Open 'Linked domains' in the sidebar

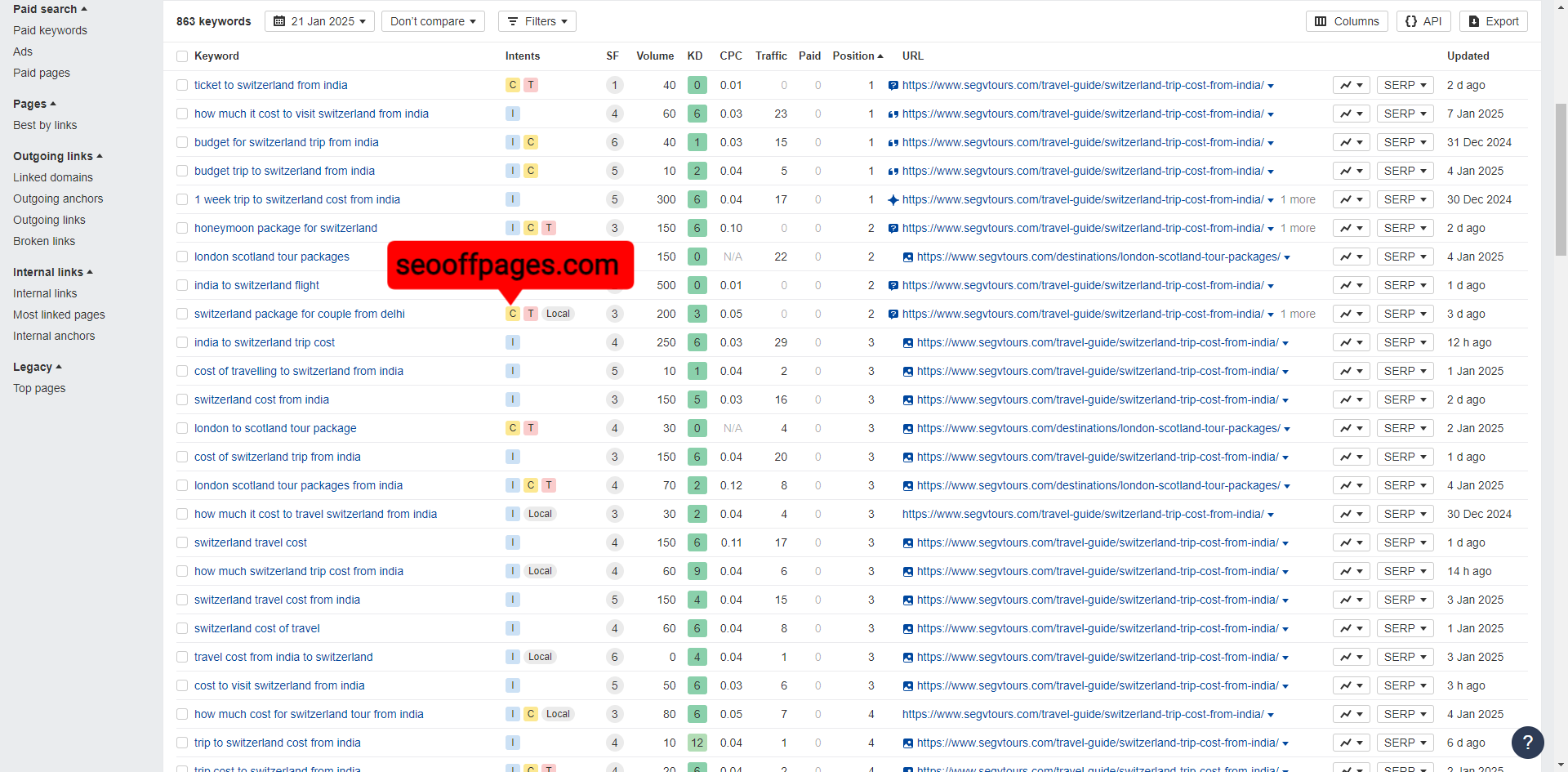(53, 177)
